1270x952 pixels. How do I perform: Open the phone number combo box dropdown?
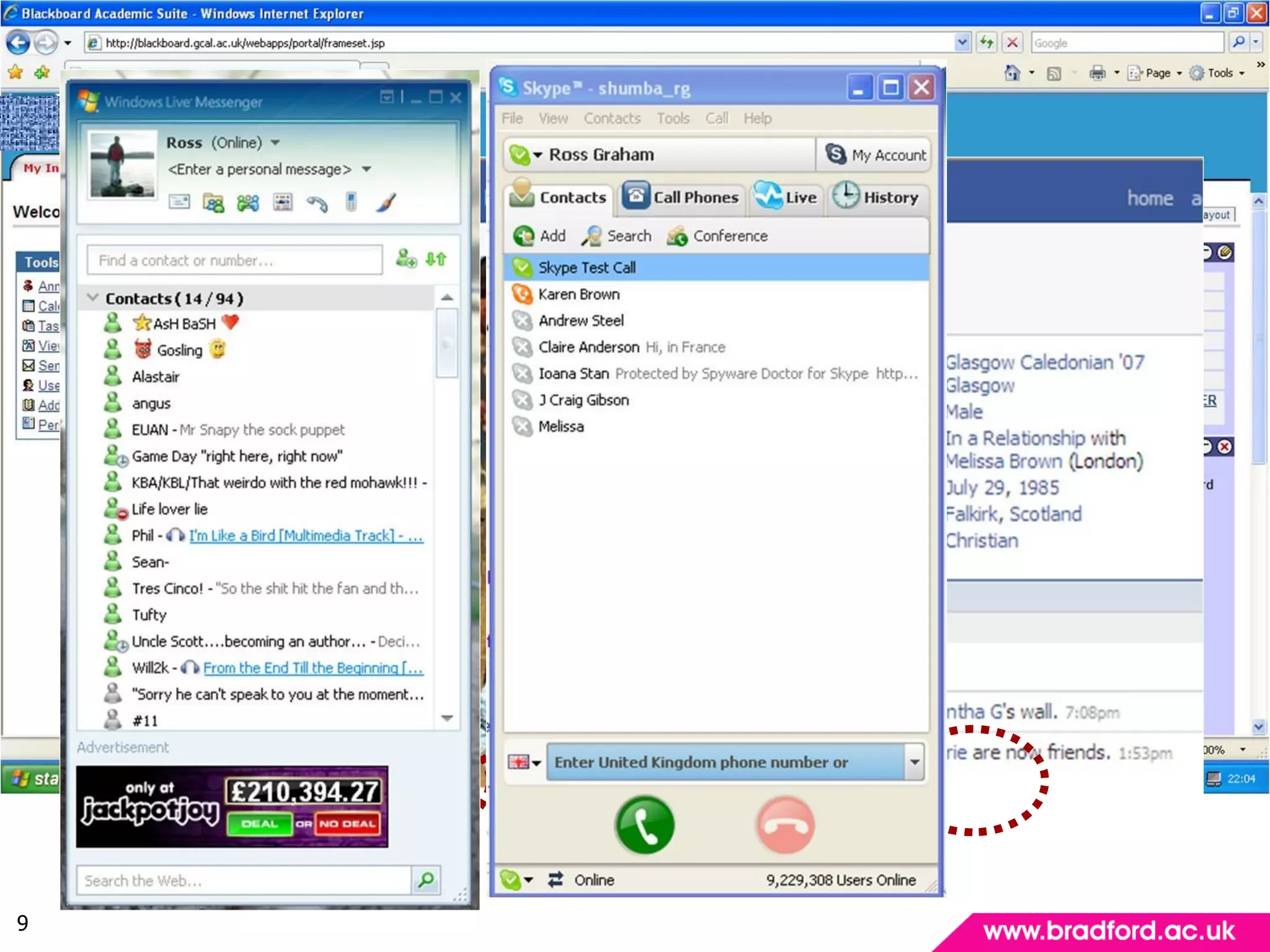click(914, 762)
